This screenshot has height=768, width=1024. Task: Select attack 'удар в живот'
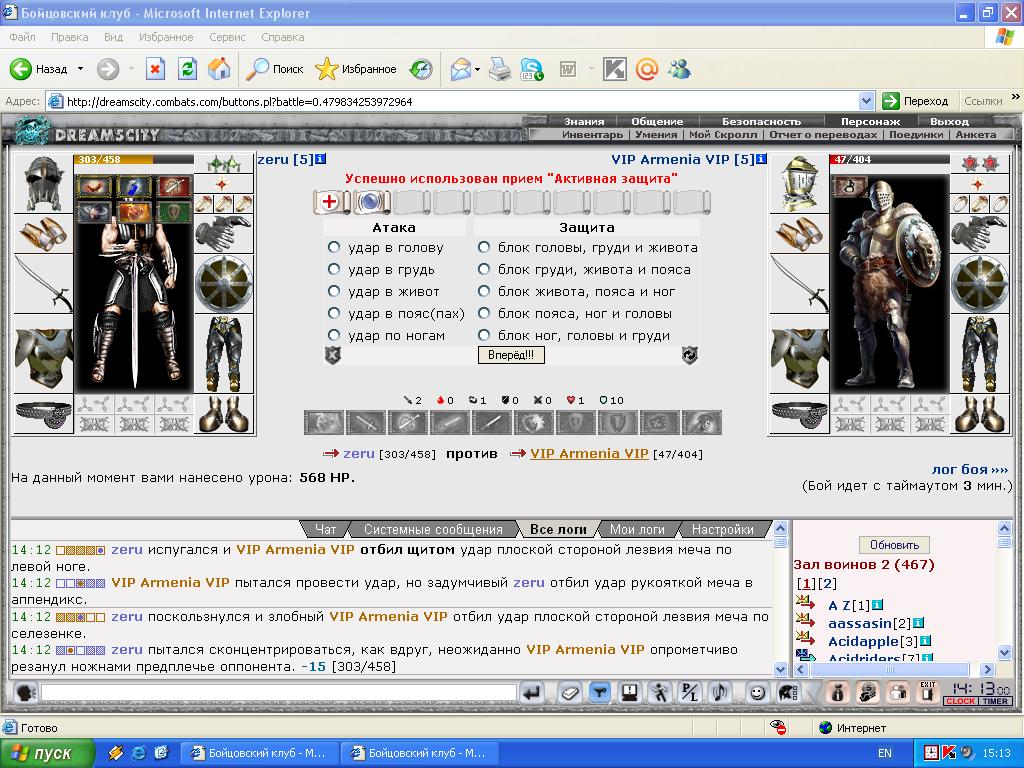[x=334, y=291]
